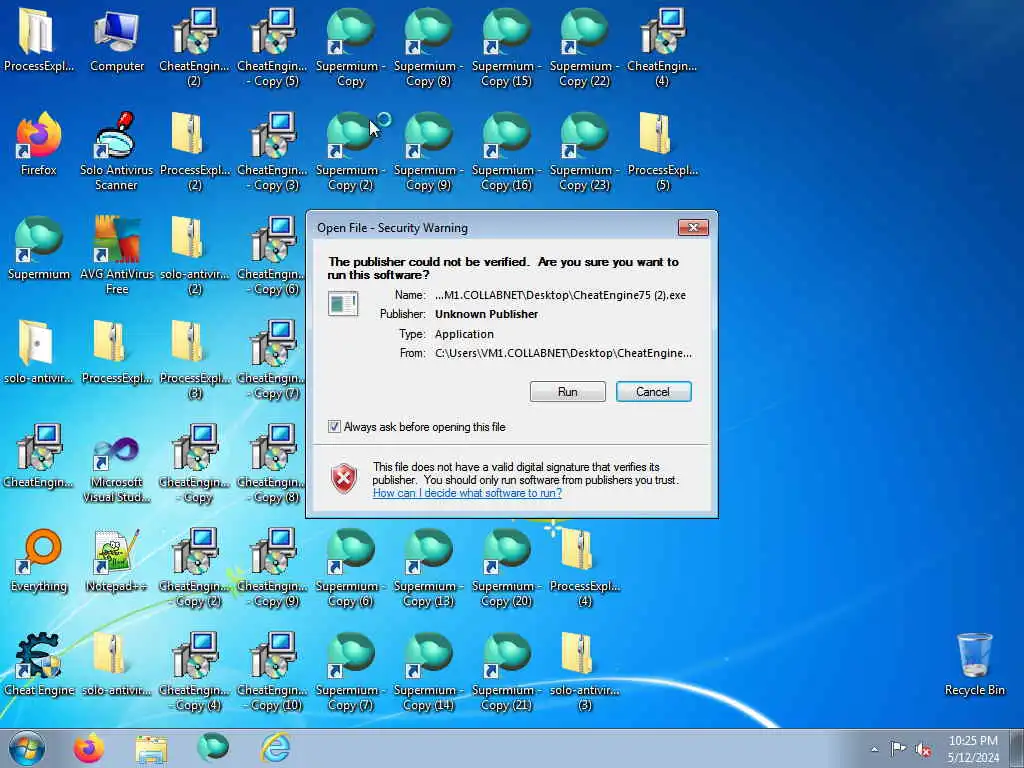
Task: Select ProcessExpl... (3) zip folder icon
Action: tap(195, 359)
